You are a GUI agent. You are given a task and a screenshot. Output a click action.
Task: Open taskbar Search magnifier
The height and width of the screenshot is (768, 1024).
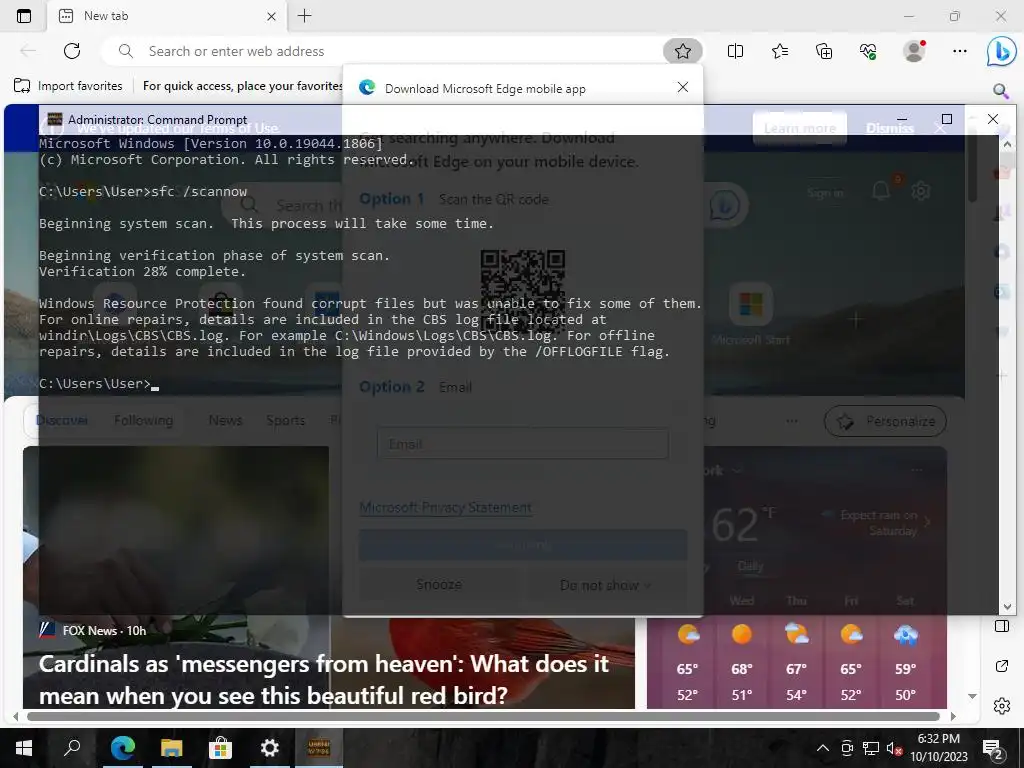tap(72, 748)
